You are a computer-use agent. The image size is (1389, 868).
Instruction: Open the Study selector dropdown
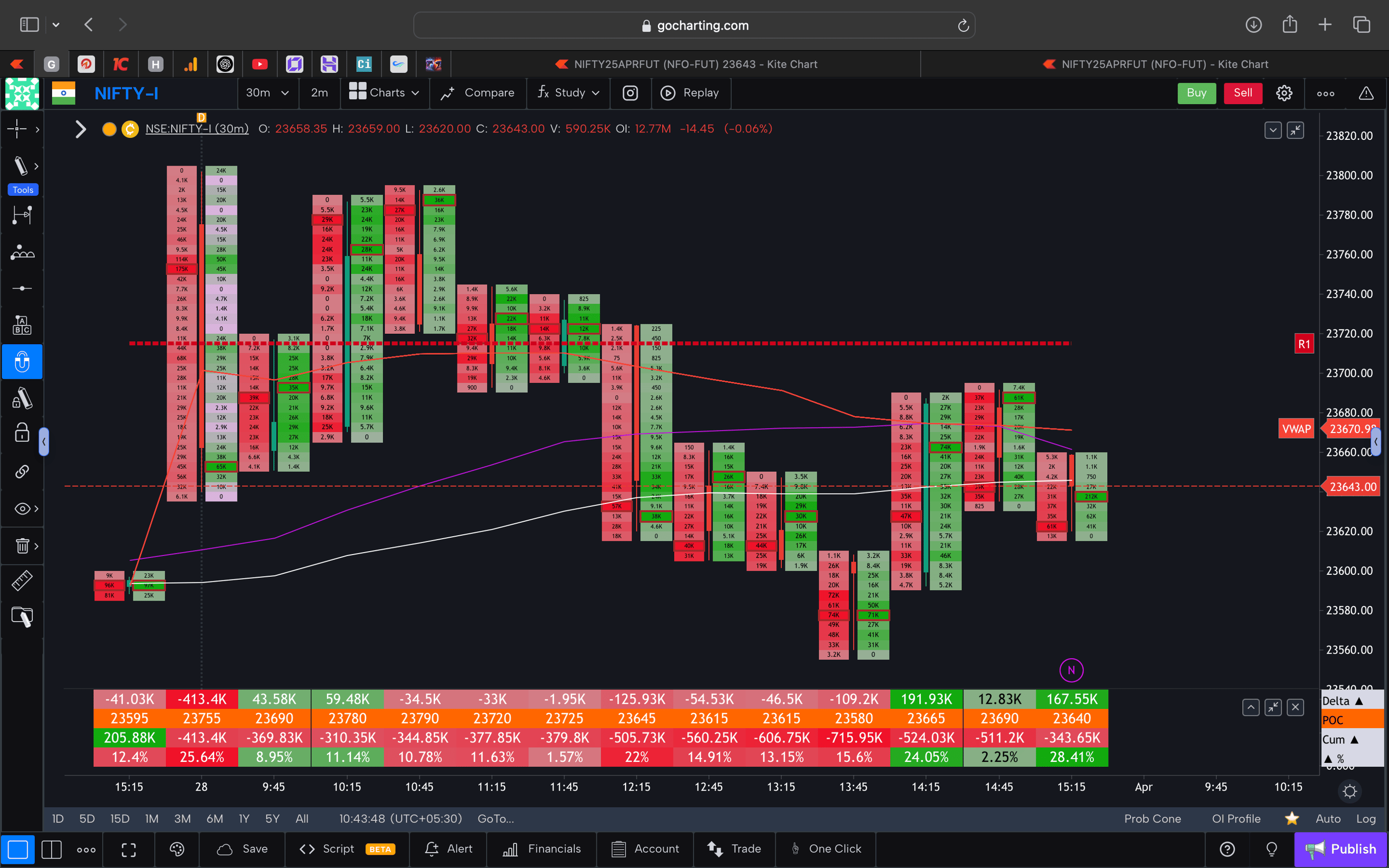pos(568,93)
